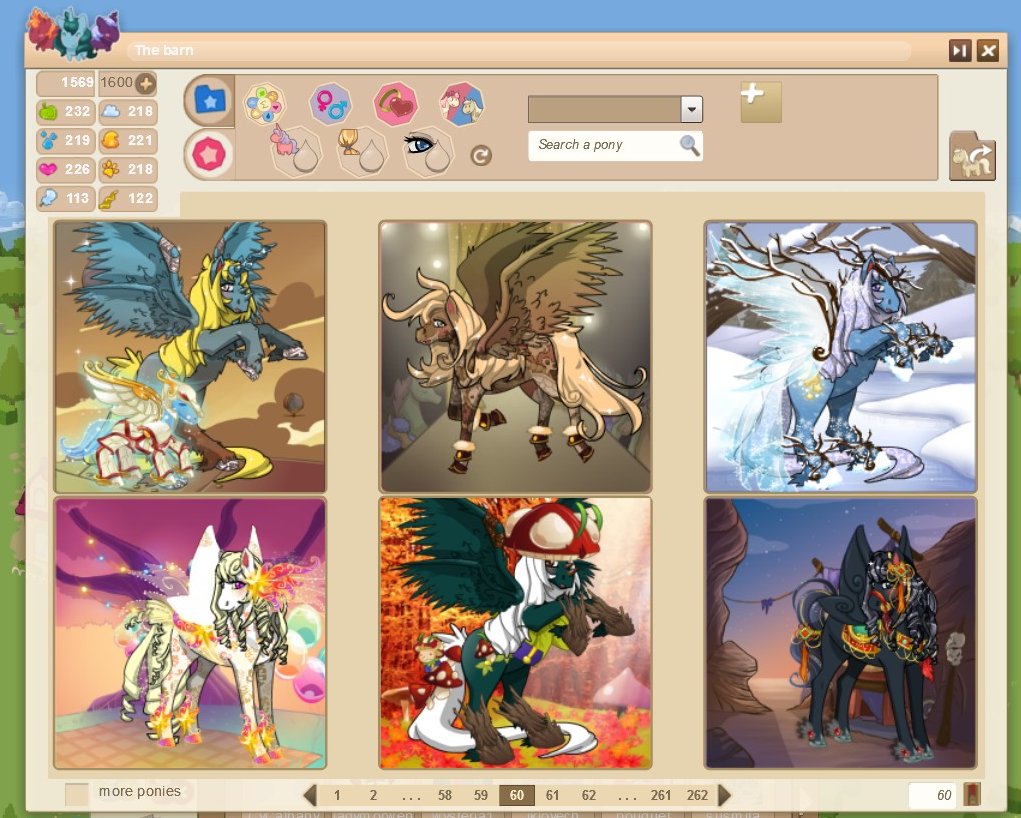Add capacity with plus next to 1600
Screen dimensions: 1021x818
coord(146,83)
